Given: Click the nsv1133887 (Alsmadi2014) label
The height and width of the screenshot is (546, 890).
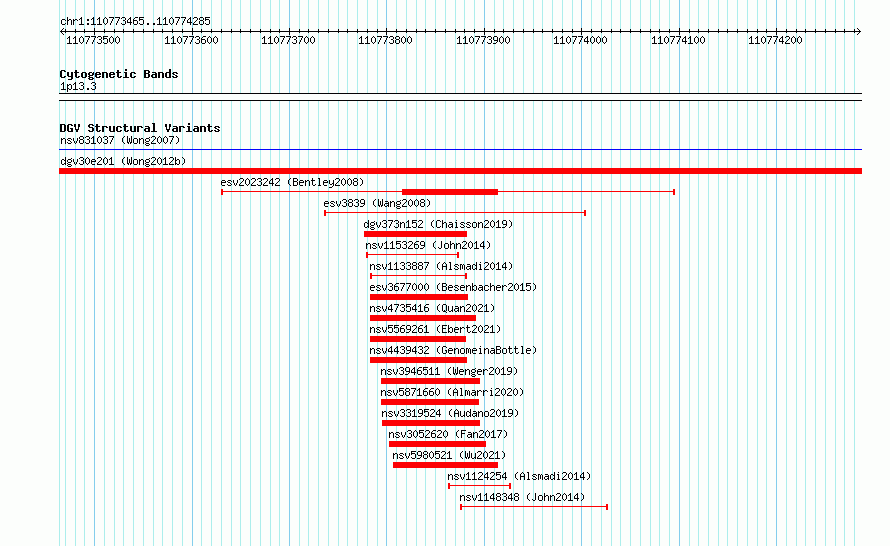Looking at the screenshot, I should pyautogui.click(x=440, y=266).
